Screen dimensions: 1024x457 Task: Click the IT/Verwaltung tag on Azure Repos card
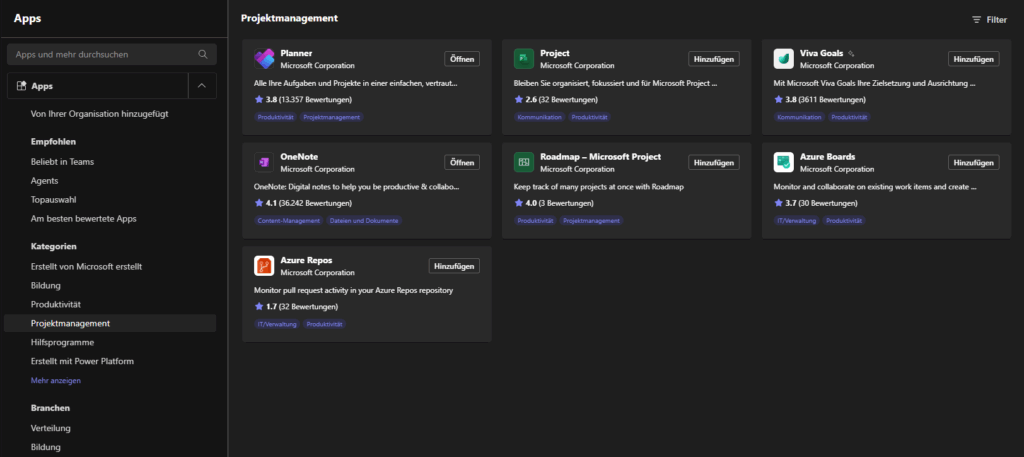[277, 324]
